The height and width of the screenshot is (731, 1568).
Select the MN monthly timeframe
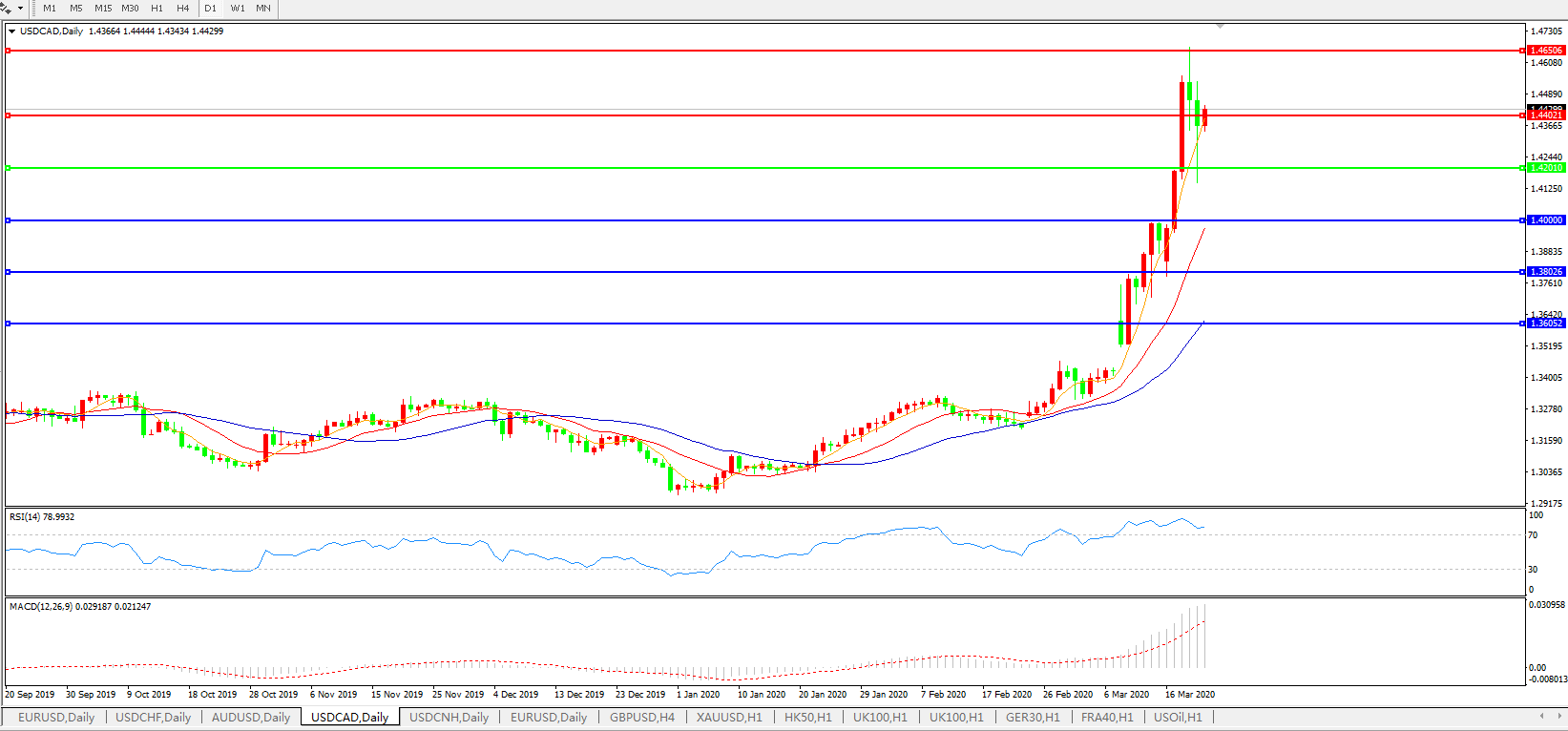point(263,9)
